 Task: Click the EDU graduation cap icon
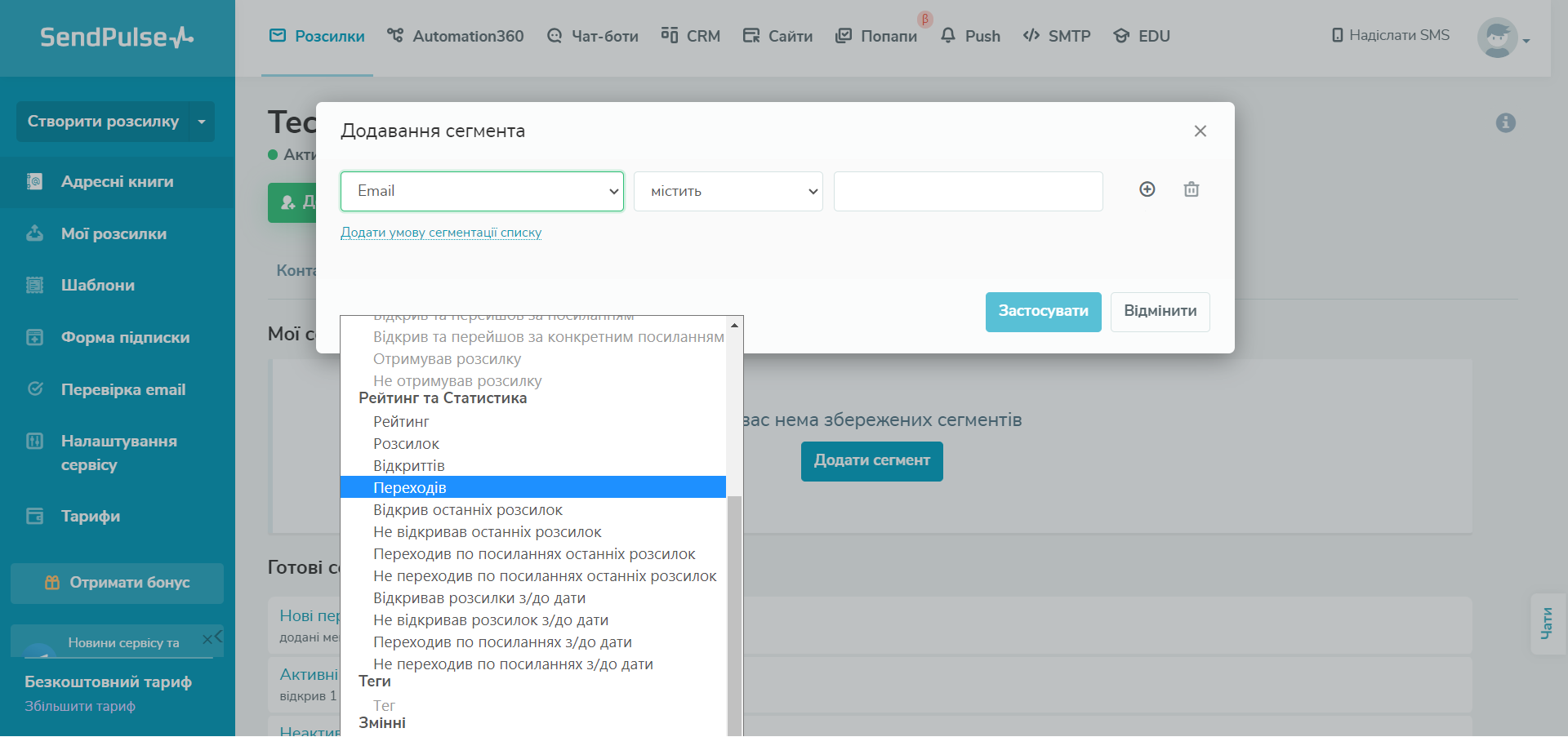click(x=1121, y=36)
